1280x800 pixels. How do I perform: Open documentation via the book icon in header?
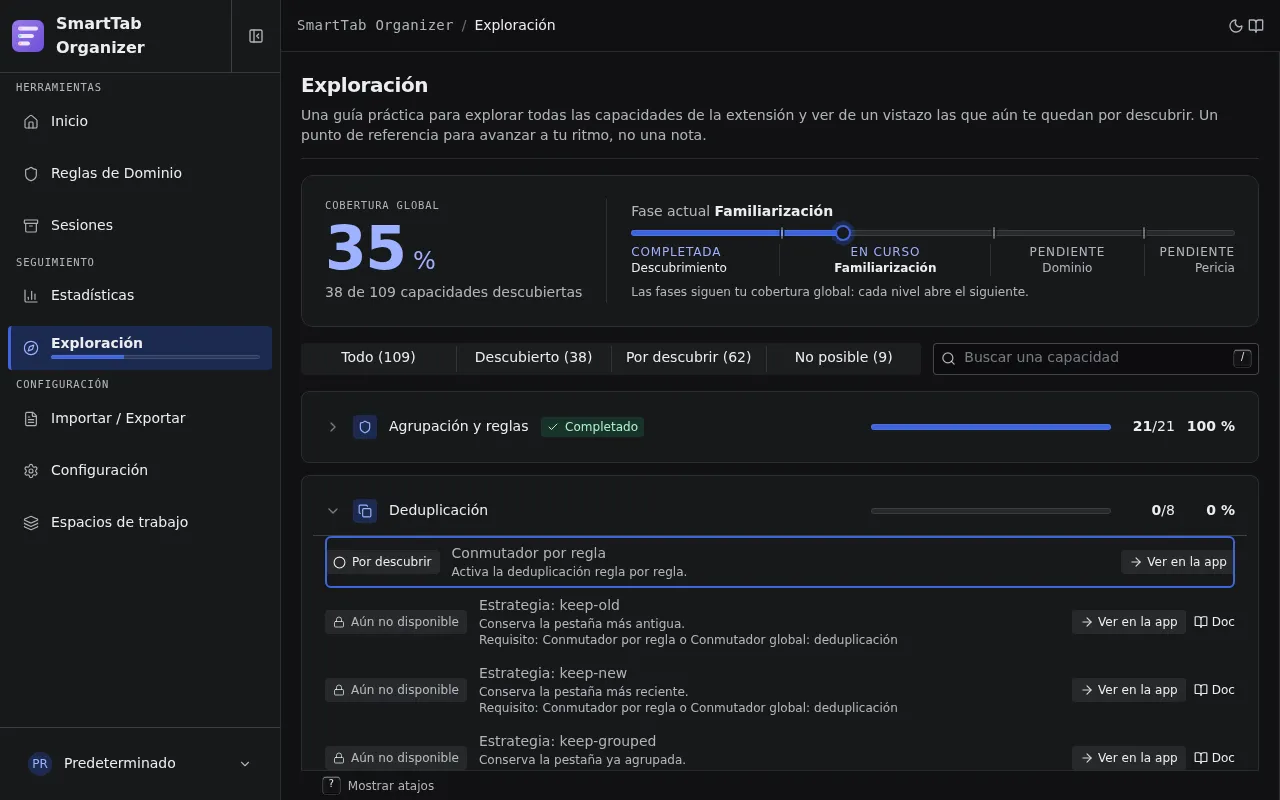point(1256,26)
